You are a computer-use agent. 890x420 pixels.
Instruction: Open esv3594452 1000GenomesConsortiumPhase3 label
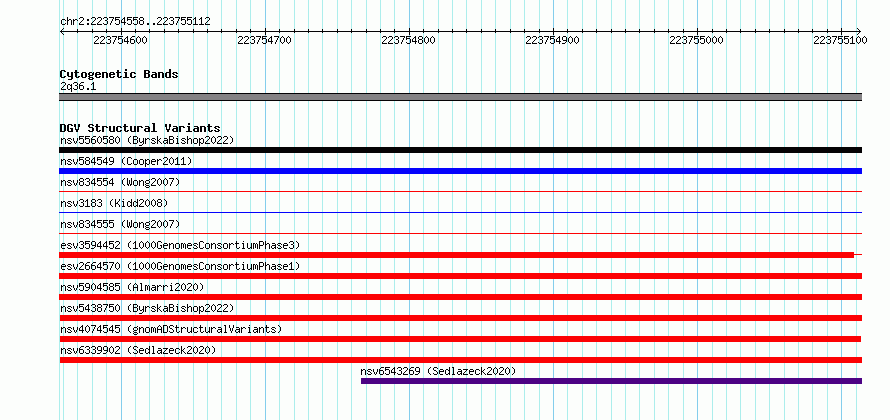pos(180,245)
